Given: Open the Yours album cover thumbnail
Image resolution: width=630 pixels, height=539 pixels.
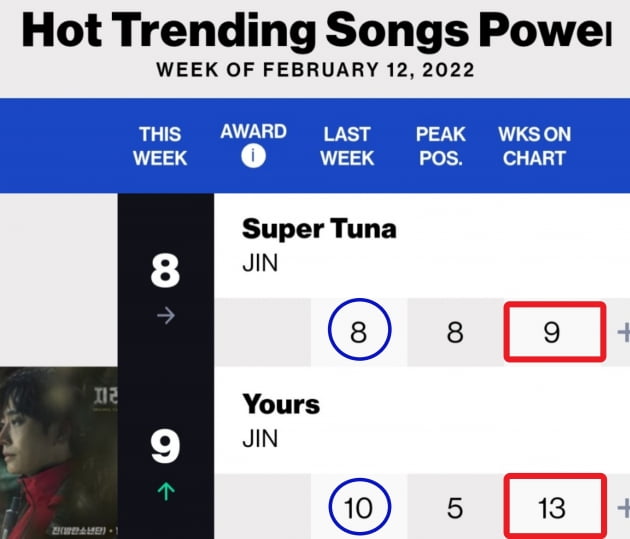Looking at the screenshot, I should (x=59, y=453).
